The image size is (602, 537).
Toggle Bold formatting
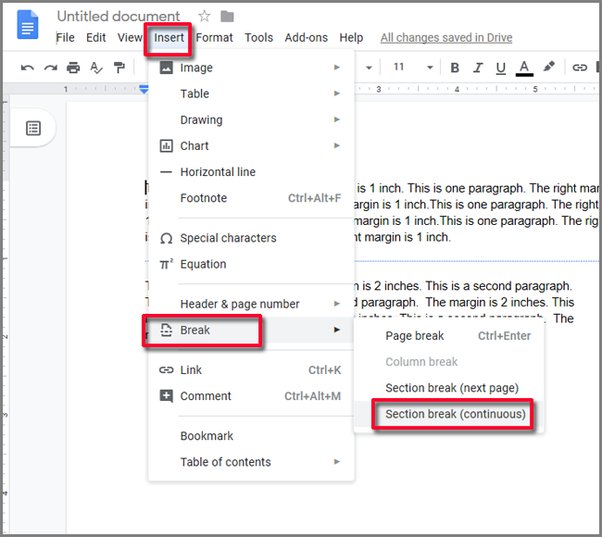[x=455, y=68]
